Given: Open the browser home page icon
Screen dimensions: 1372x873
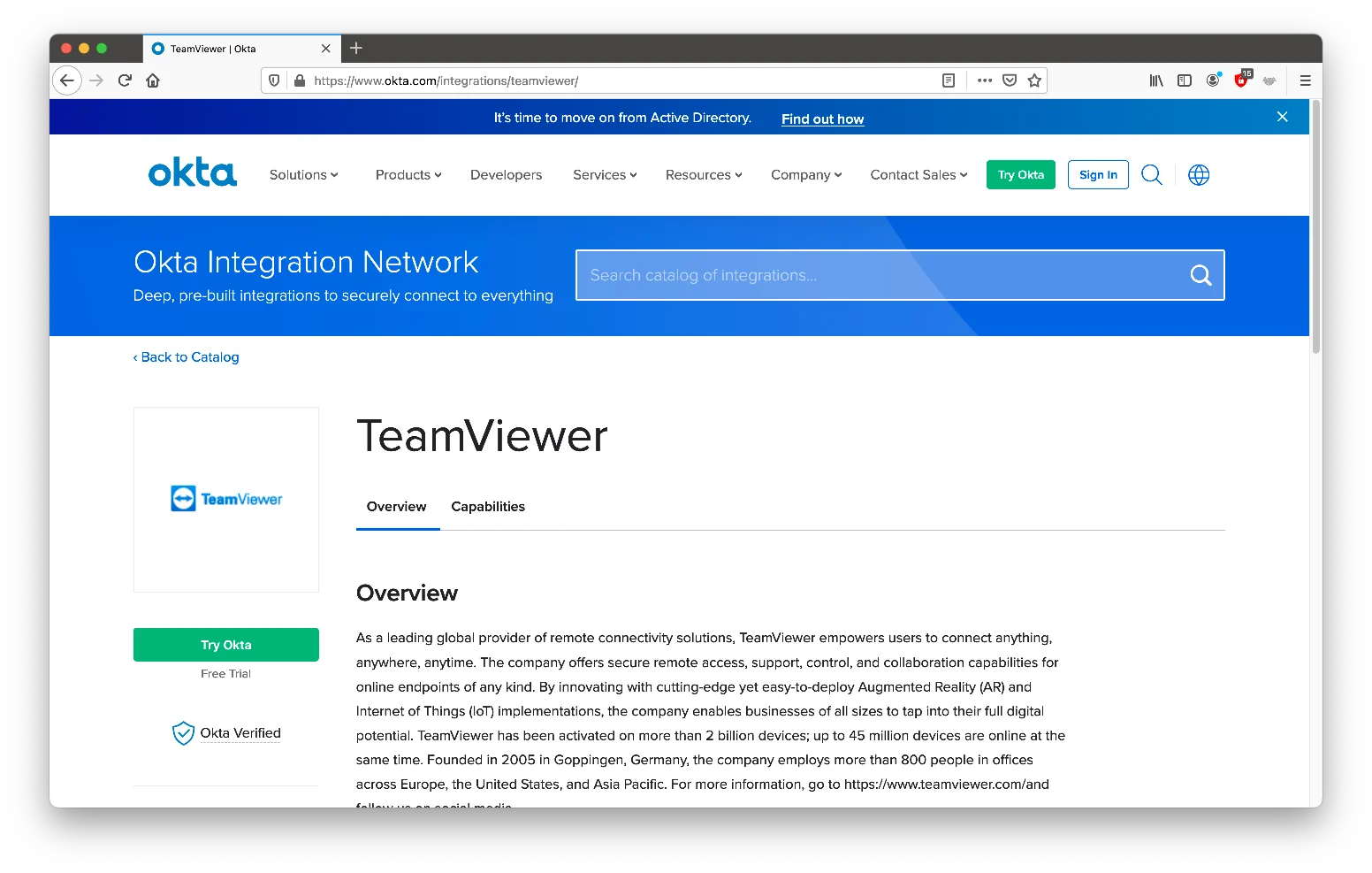Looking at the screenshot, I should [153, 80].
